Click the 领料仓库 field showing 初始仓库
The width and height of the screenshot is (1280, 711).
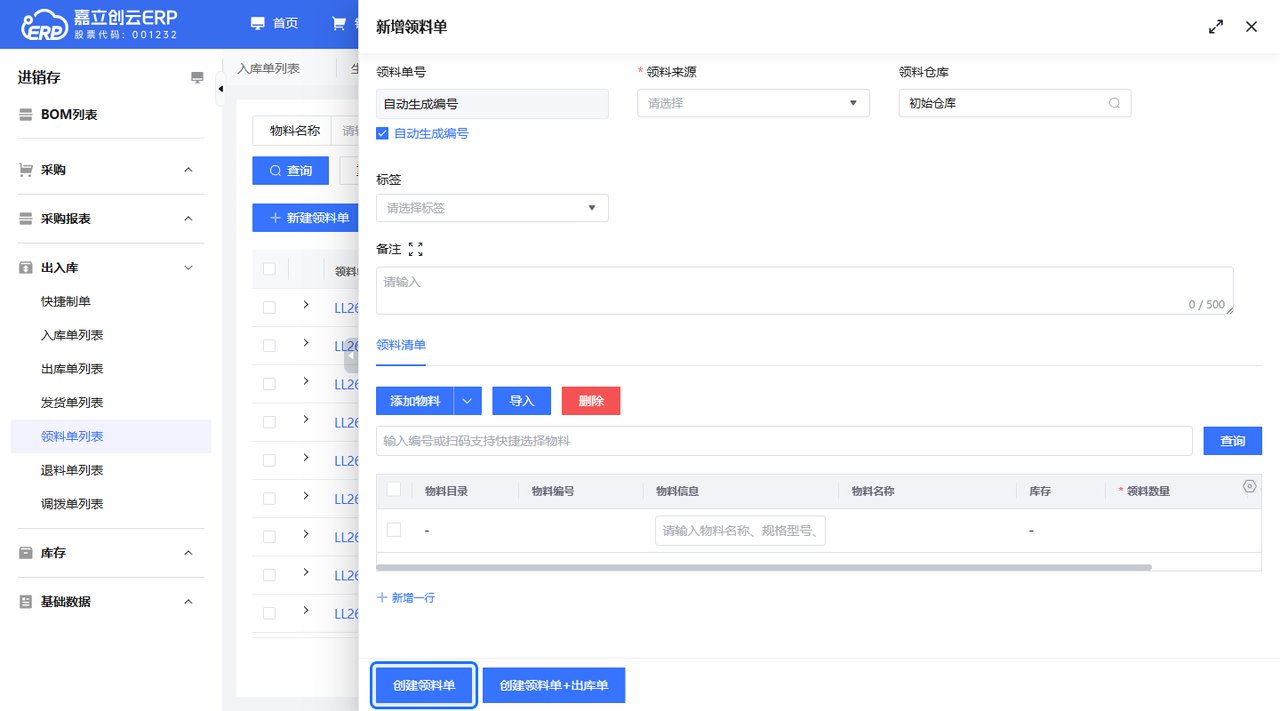click(x=1015, y=103)
